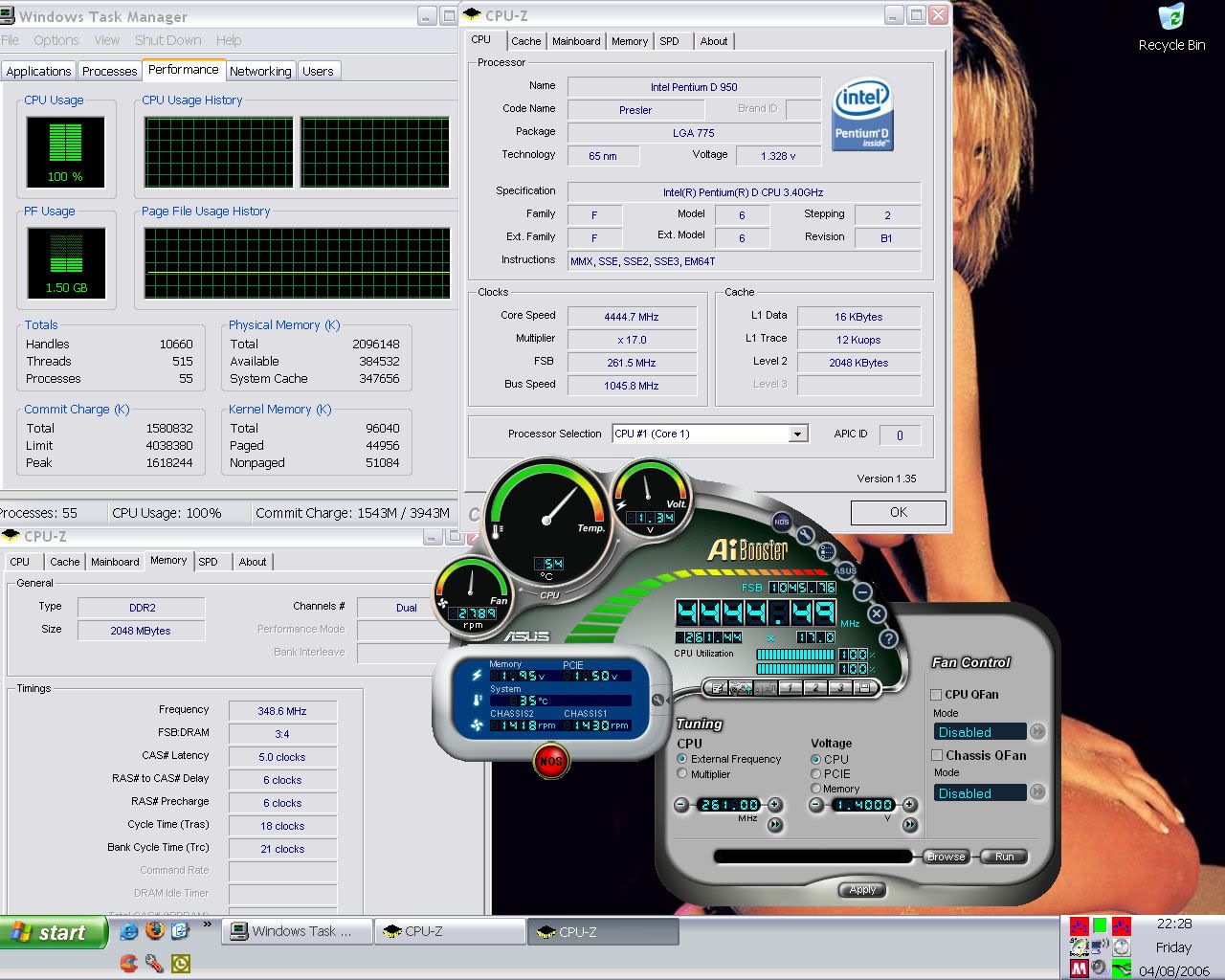Click the fan tray icon
Screen dimensions: 1225x980
coord(1121,947)
